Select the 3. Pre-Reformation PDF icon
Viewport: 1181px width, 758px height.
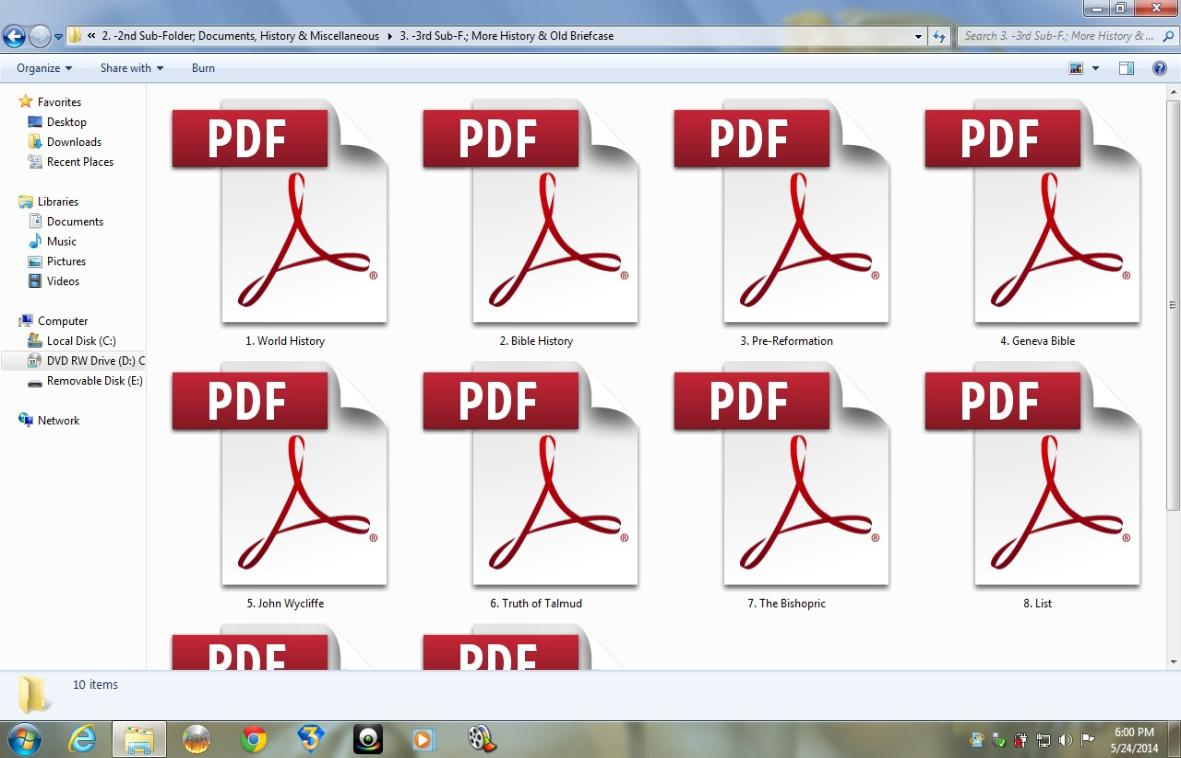coord(782,212)
